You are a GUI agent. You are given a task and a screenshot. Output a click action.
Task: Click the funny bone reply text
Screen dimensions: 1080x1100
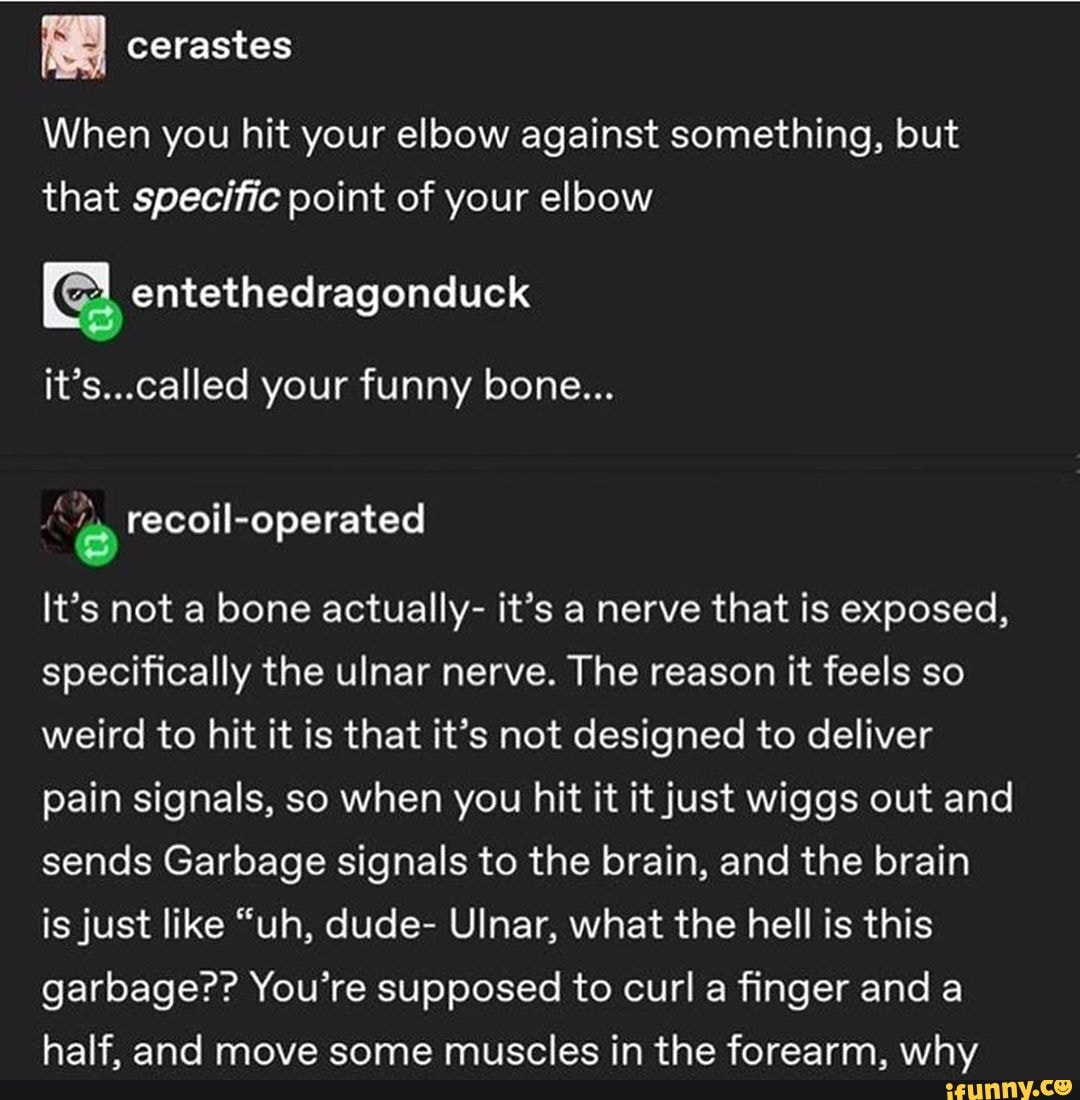coord(325,385)
